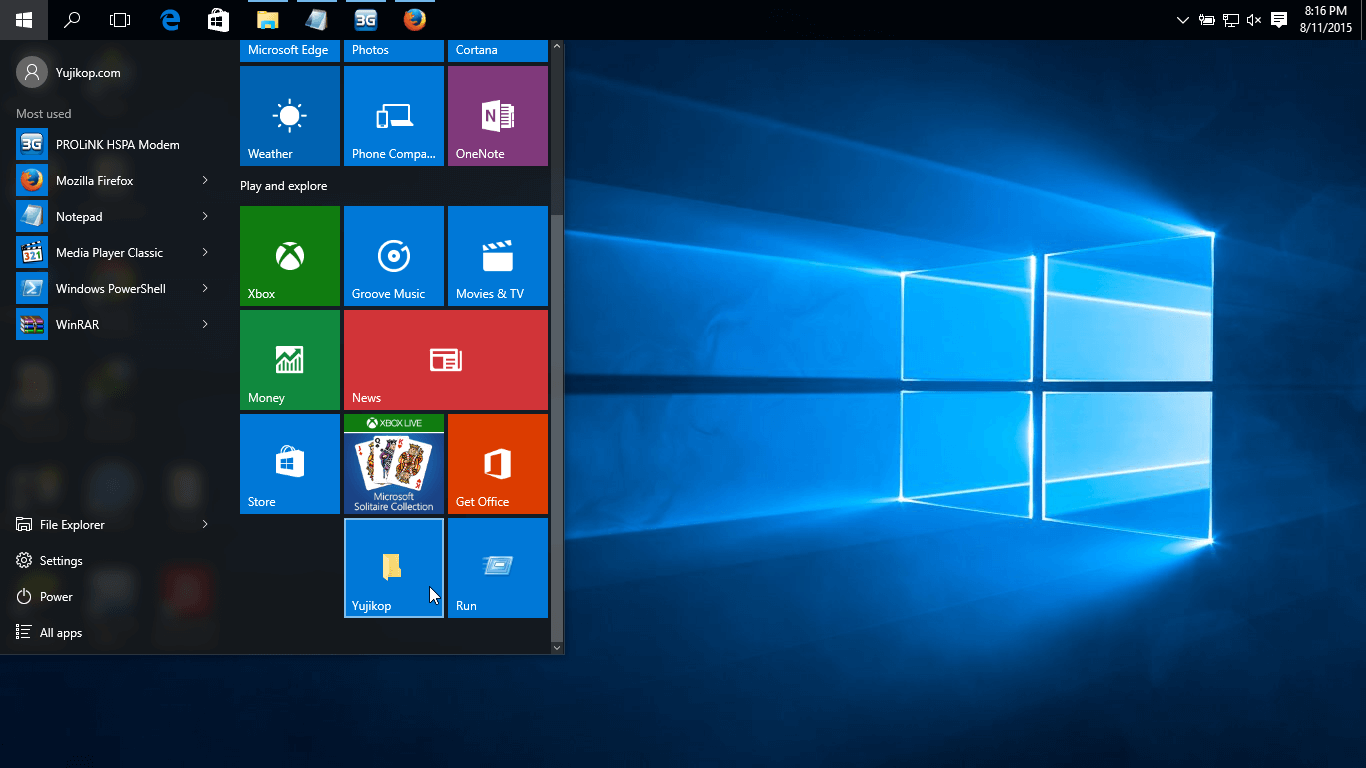The height and width of the screenshot is (768, 1366).
Task: Open WinRAR from Most used list
Action: pyautogui.click(x=115, y=325)
